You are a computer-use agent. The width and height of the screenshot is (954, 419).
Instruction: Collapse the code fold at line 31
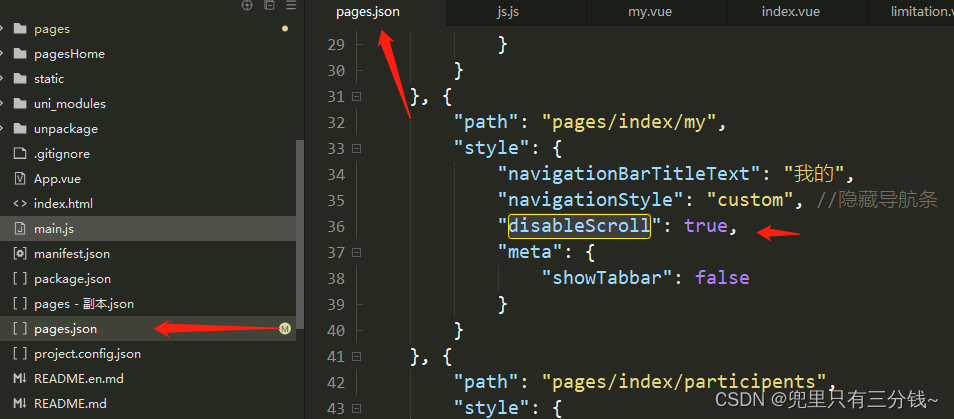point(356,97)
